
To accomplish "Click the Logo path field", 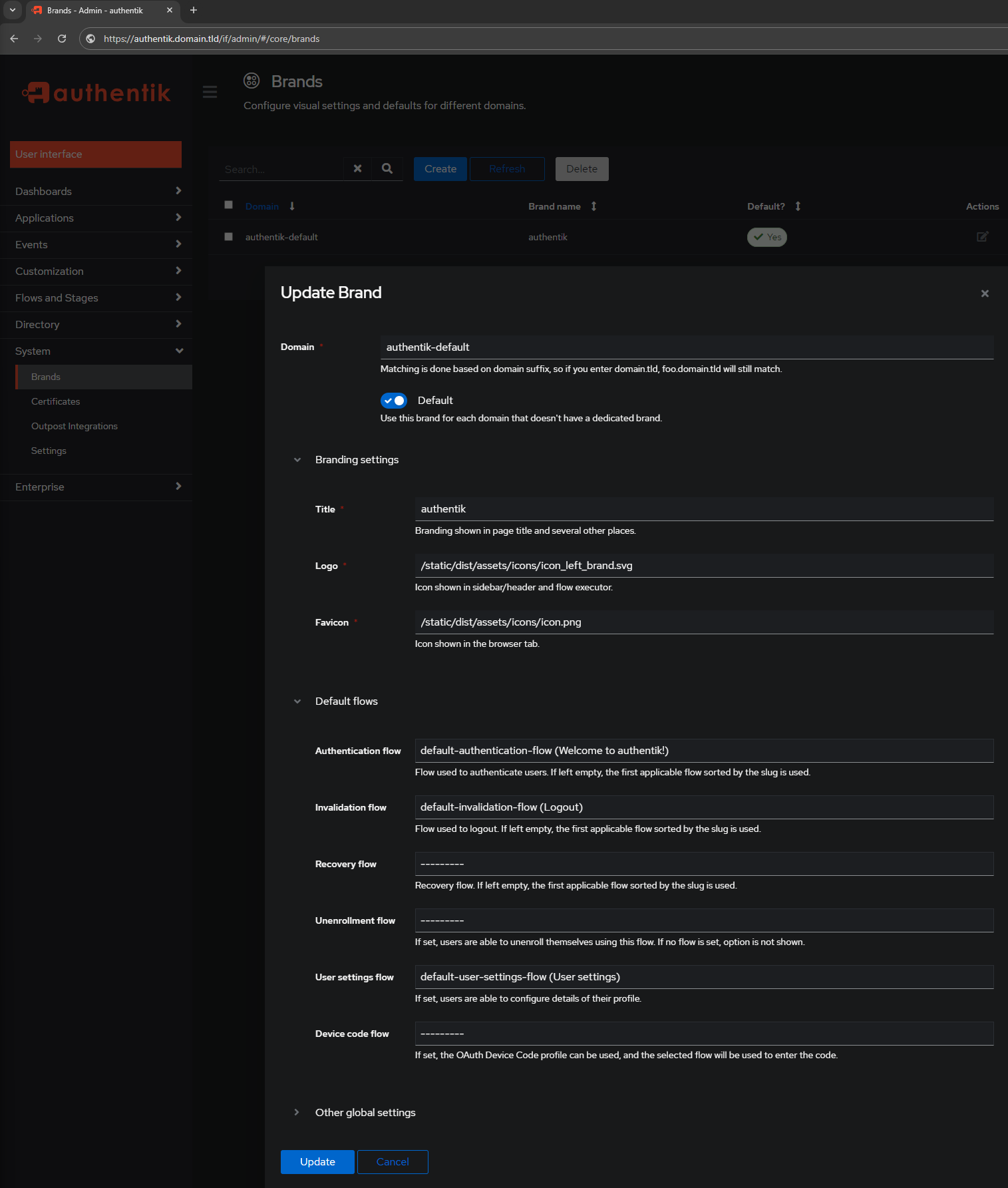I will click(704, 566).
